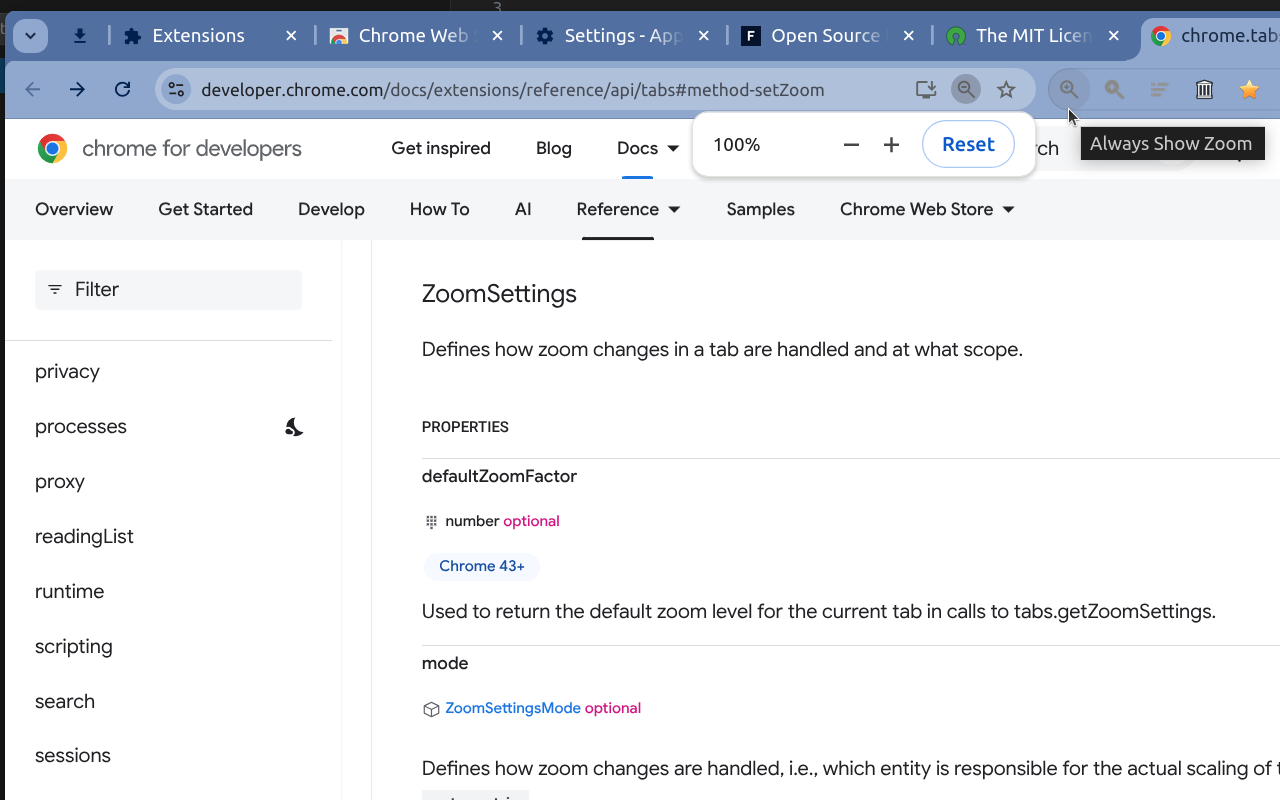Open privacy API in sidebar
Viewport: 1280px width, 800px height.
(x=67, y=372)
